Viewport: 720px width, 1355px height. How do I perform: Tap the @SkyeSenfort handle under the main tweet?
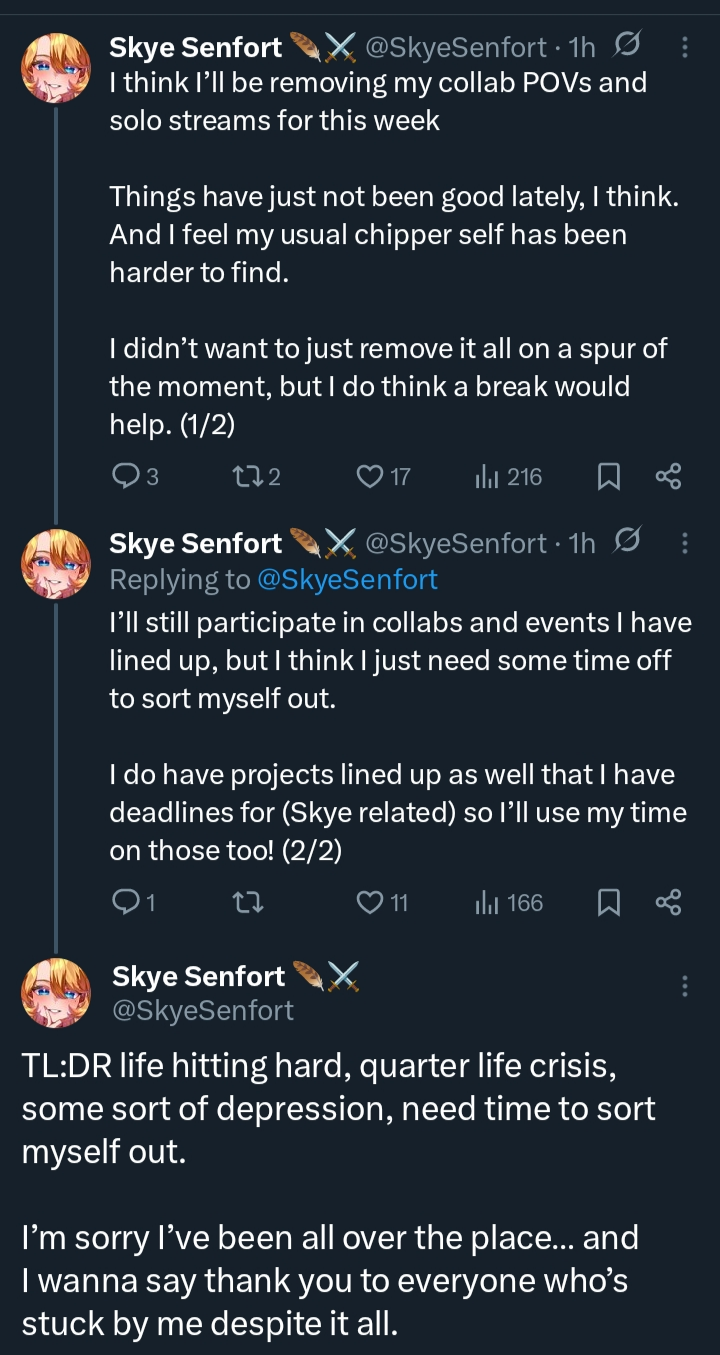[203, 1010]
